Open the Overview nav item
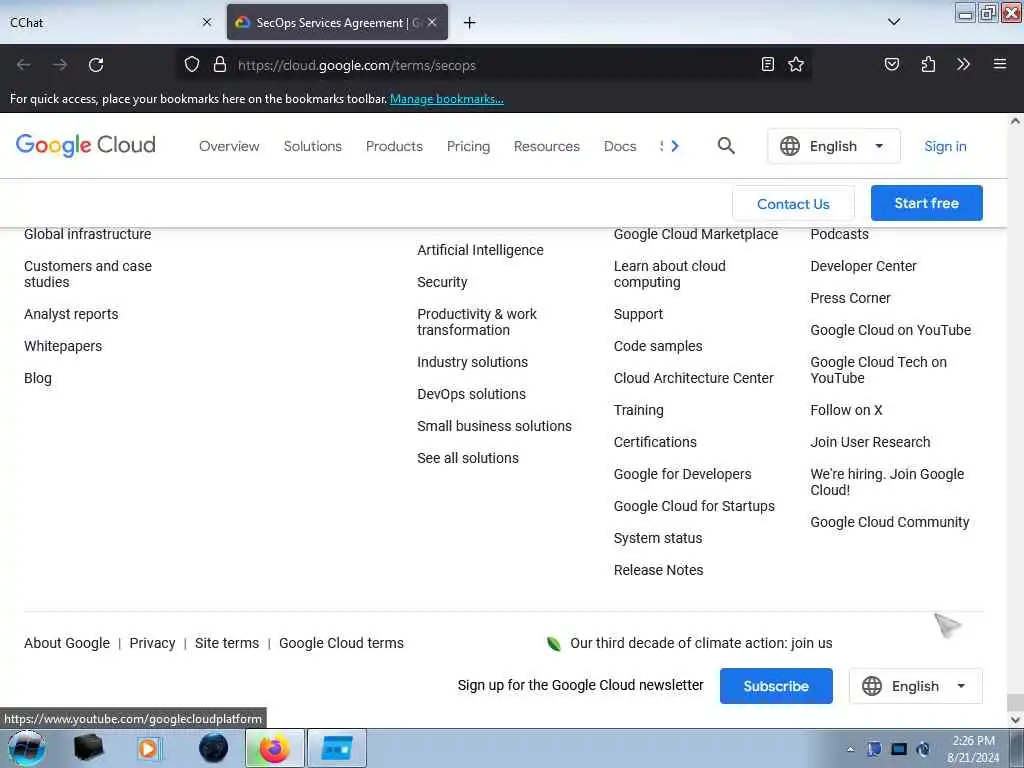Viewport: 1024px width, 768px height. [x=229, y=146]
